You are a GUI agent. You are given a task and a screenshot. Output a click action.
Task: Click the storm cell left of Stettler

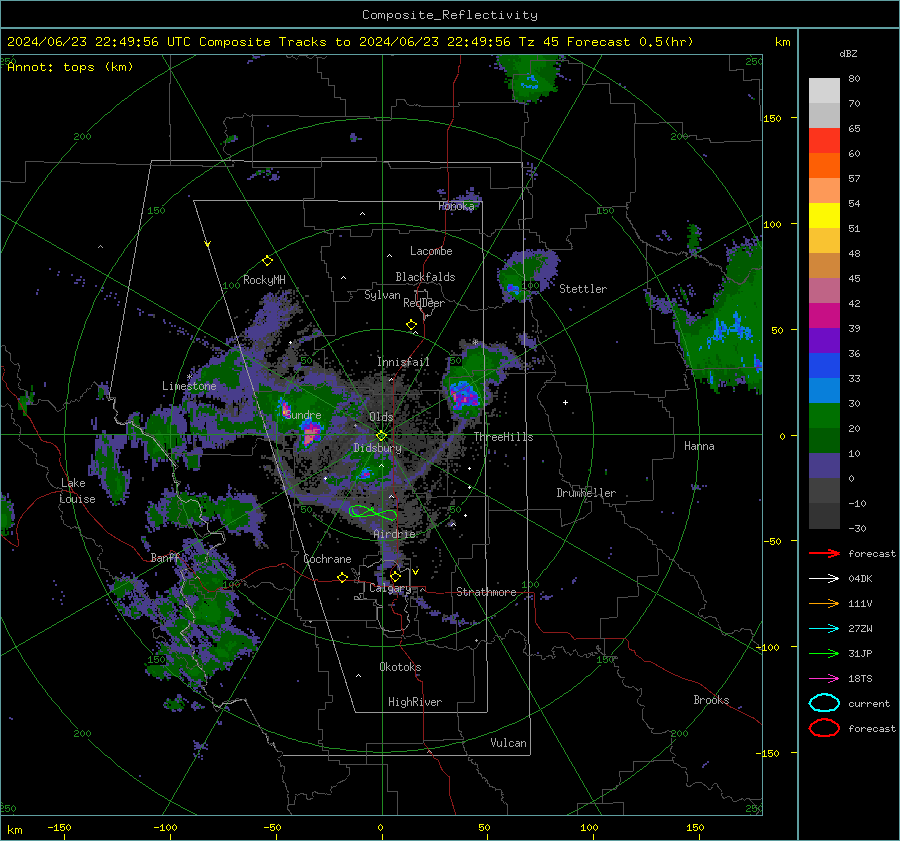coord(526,275)
